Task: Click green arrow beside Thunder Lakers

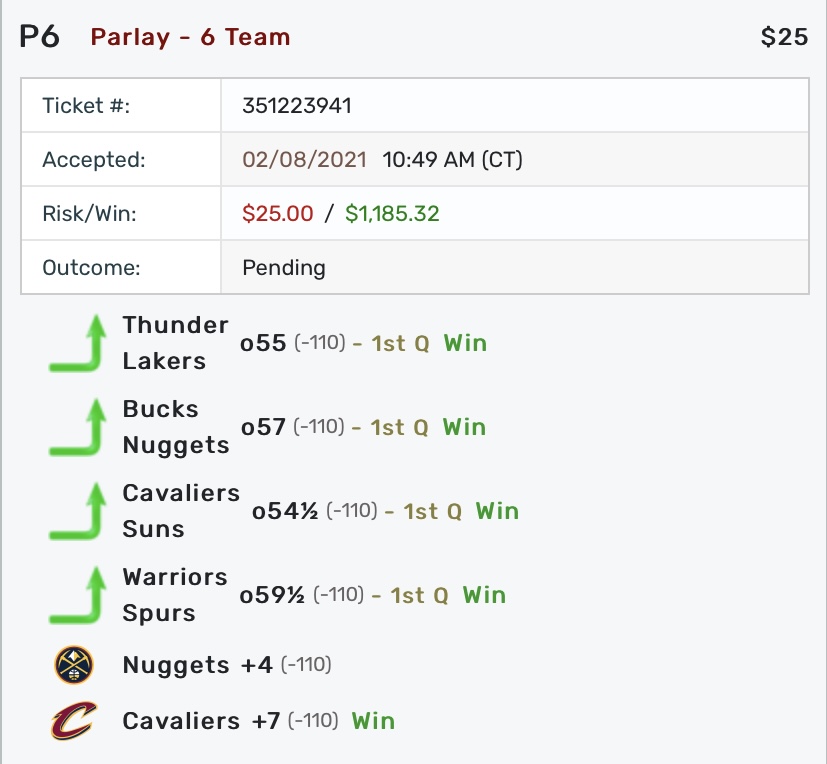Action: tap(79, 343)
